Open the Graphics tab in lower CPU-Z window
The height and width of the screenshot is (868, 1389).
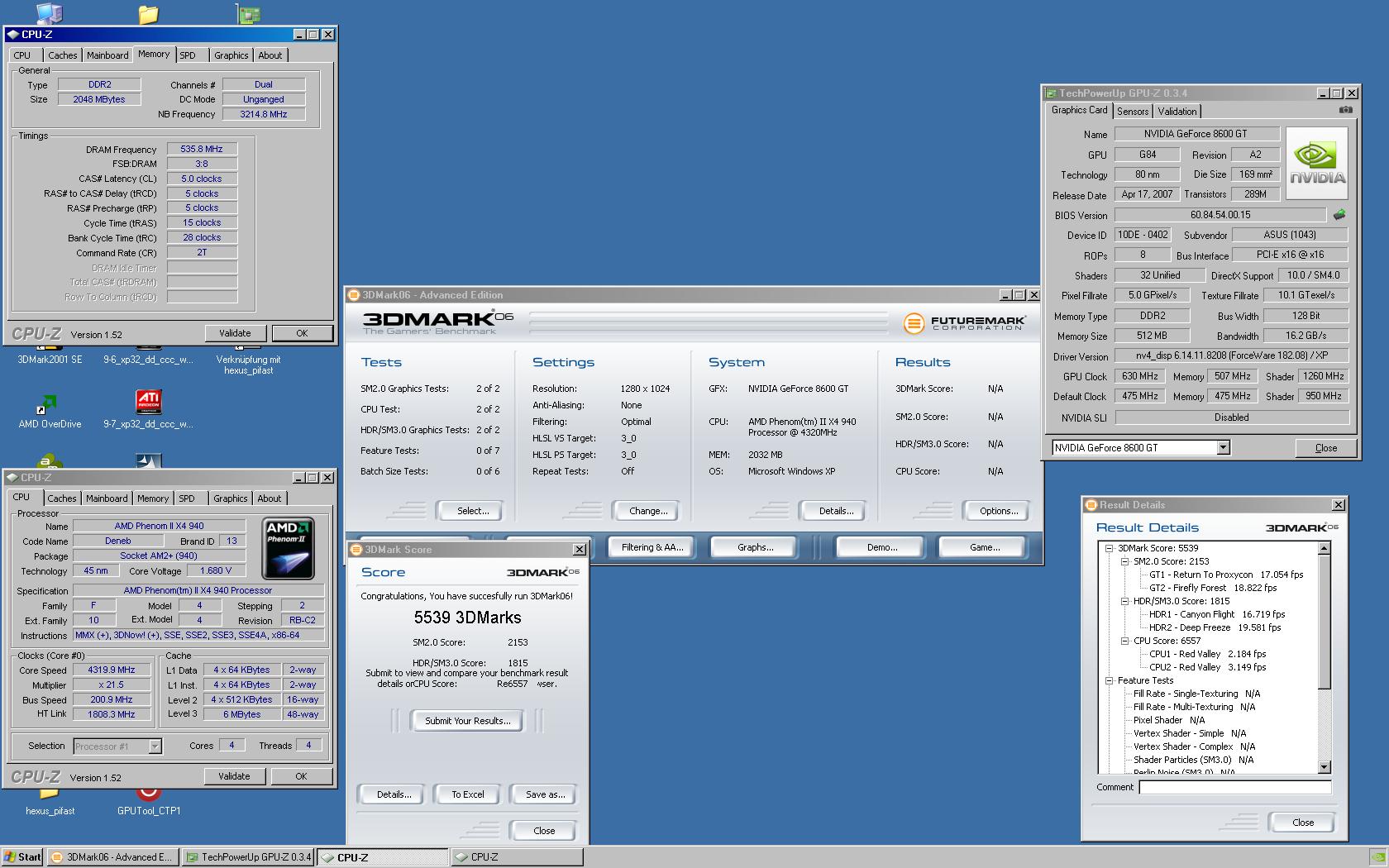pos(230,498)
